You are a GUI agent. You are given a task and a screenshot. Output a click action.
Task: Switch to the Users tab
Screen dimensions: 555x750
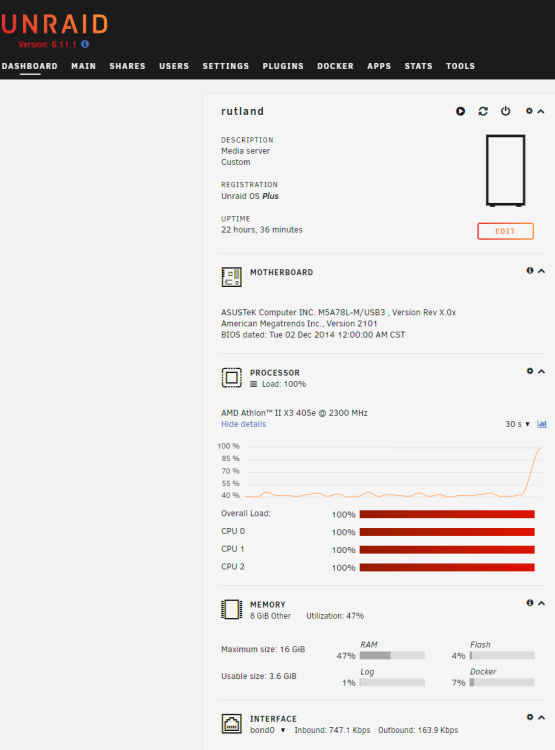174,66
